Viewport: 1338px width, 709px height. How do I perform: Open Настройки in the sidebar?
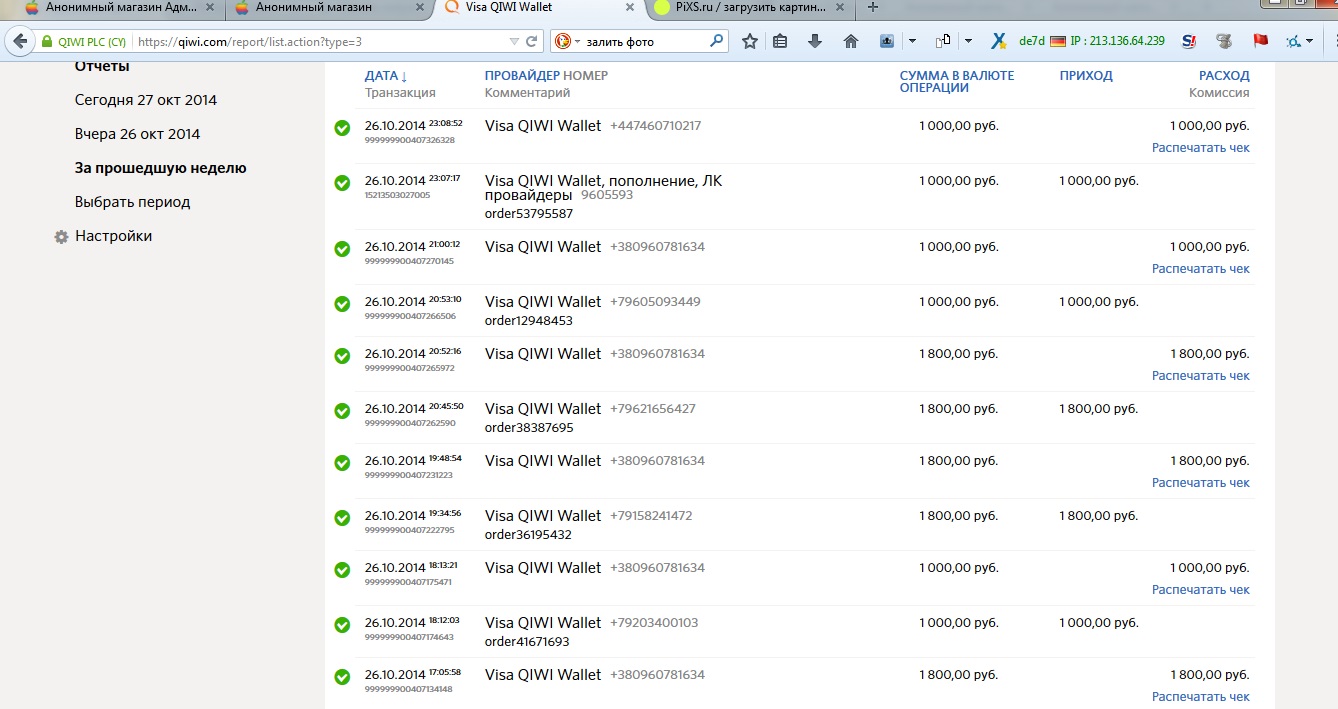pos(114,236)
